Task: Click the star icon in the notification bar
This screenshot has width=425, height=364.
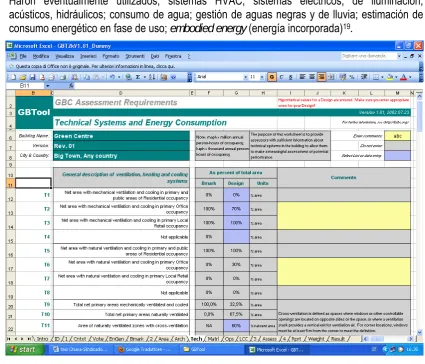Action: pyautogui.click(x=11, y=66)
